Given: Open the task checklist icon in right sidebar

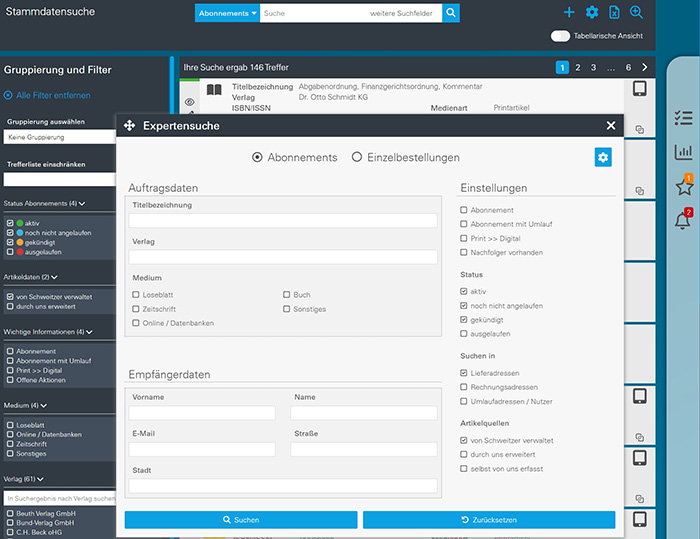Looking at the screenshot, I should click(x=683, y=118).
